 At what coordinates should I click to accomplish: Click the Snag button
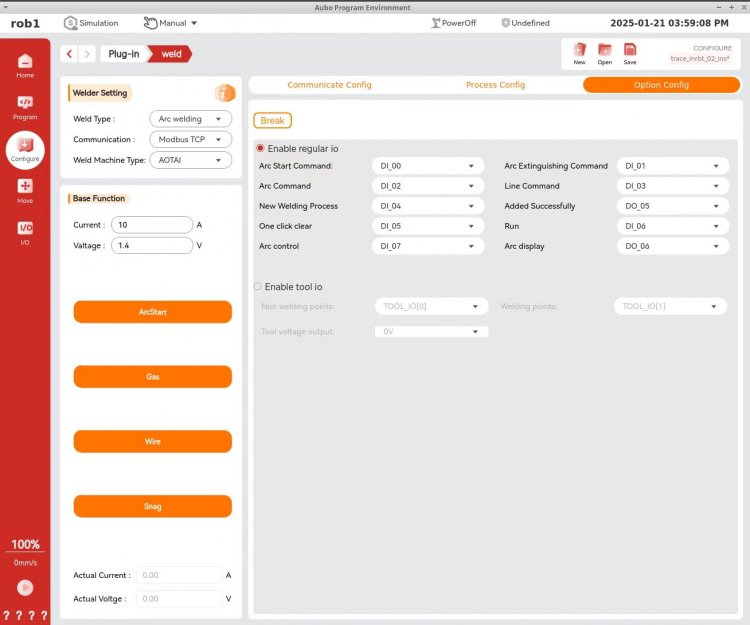(x=153, y=506)
